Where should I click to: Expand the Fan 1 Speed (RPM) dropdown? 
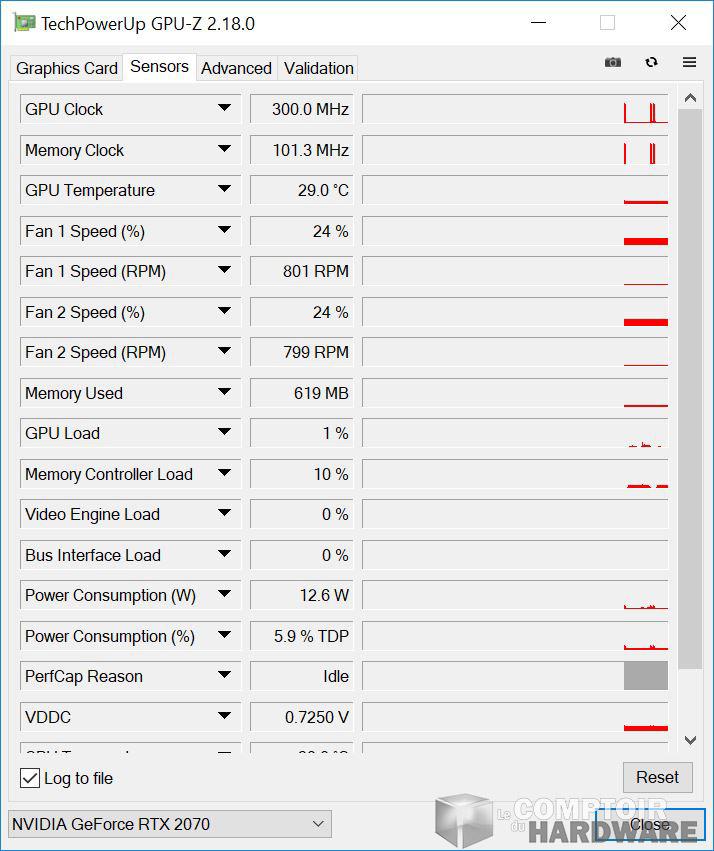point(225,271)
